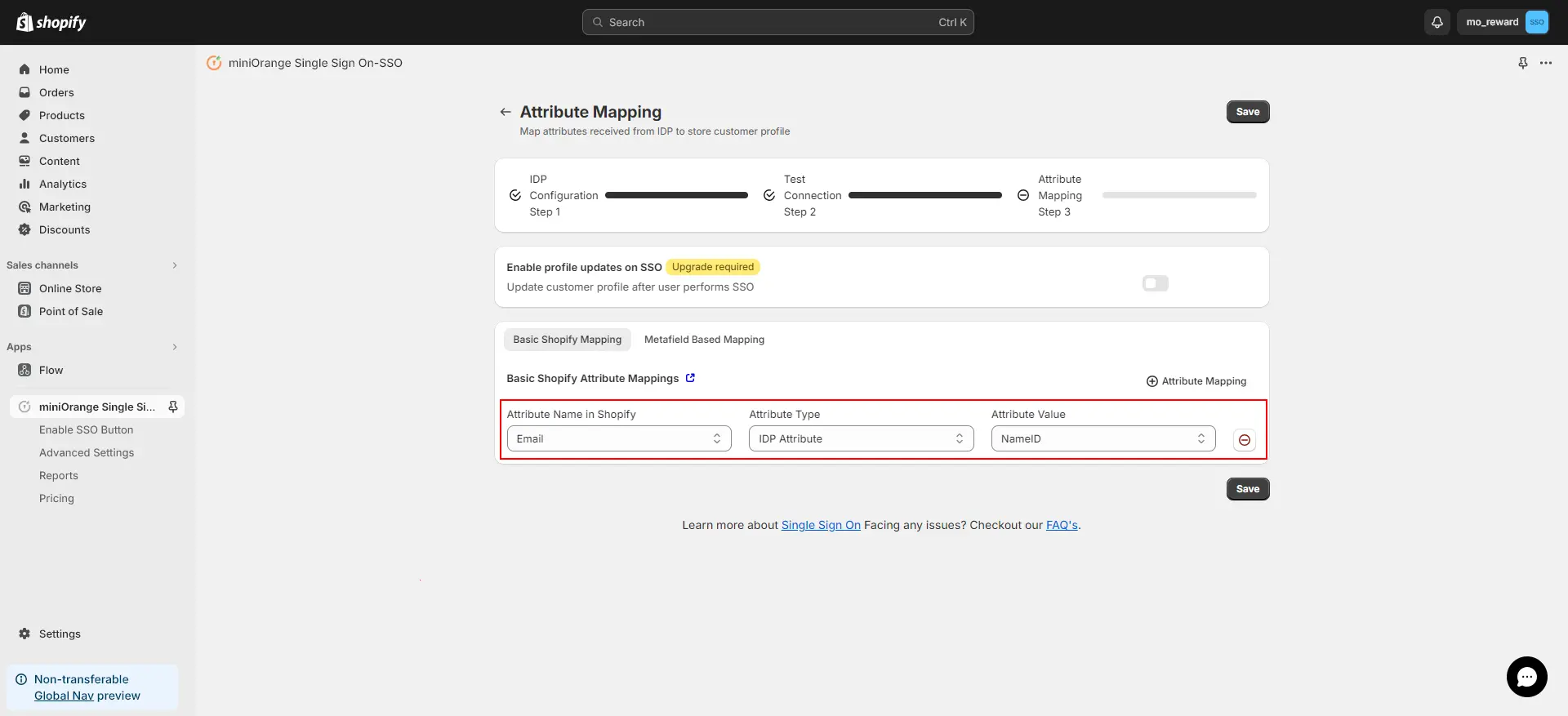Open the external link icon beside Basic Shopify Attribute Mappings
This screenshot has width=1568, height=716.
pos(690,378)
